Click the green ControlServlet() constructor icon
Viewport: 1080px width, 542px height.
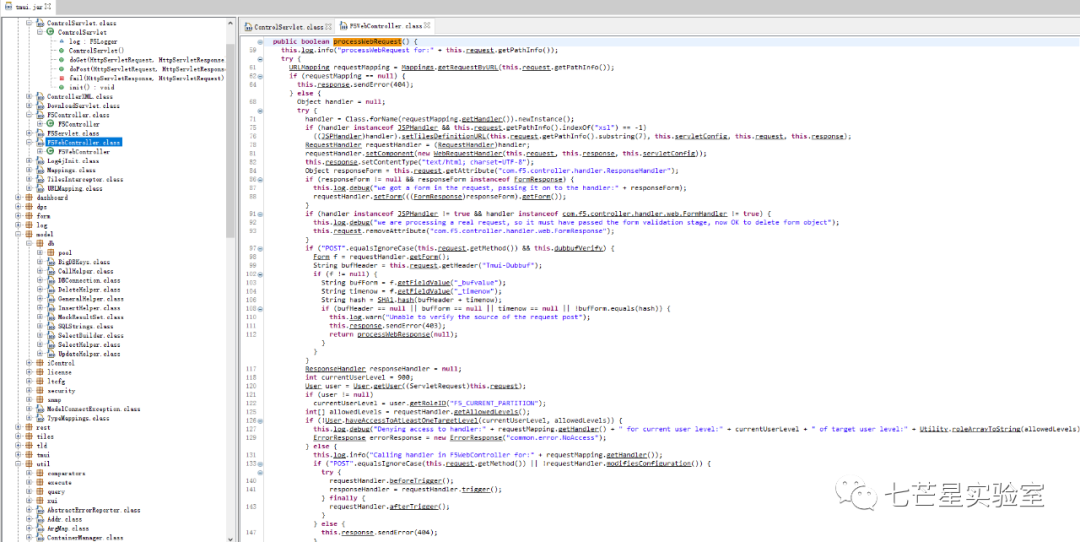61,50
